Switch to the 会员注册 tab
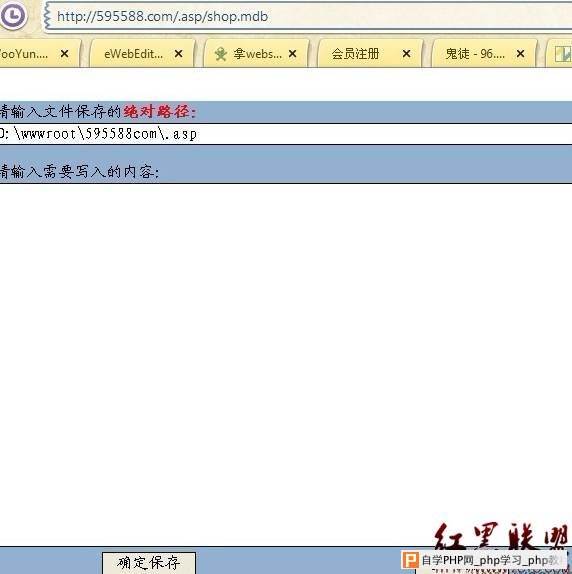 370,54
